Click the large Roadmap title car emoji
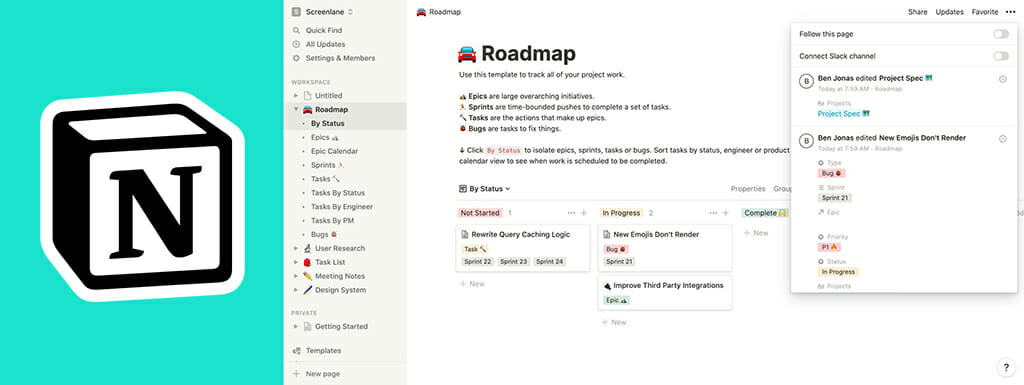 point(467,54)
